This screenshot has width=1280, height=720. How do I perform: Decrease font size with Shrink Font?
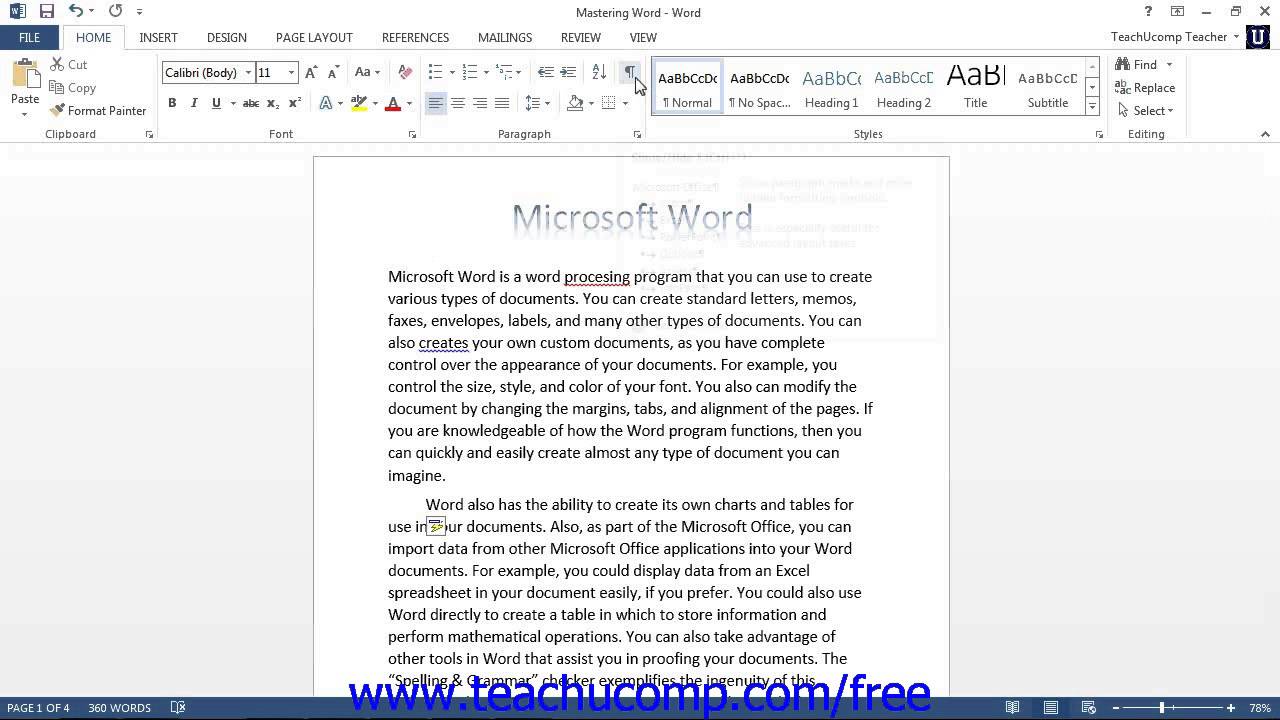tap(332, 72)
